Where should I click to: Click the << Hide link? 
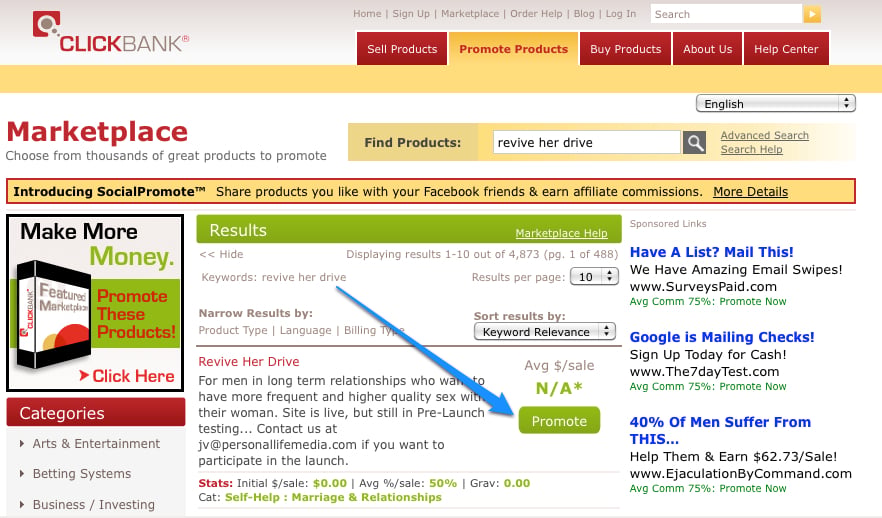[221, 254]
